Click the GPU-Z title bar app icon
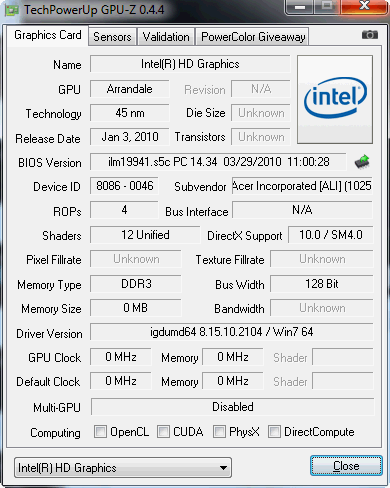Image resolution: width=390 pixels, height=488 pixels. (11, 10)
